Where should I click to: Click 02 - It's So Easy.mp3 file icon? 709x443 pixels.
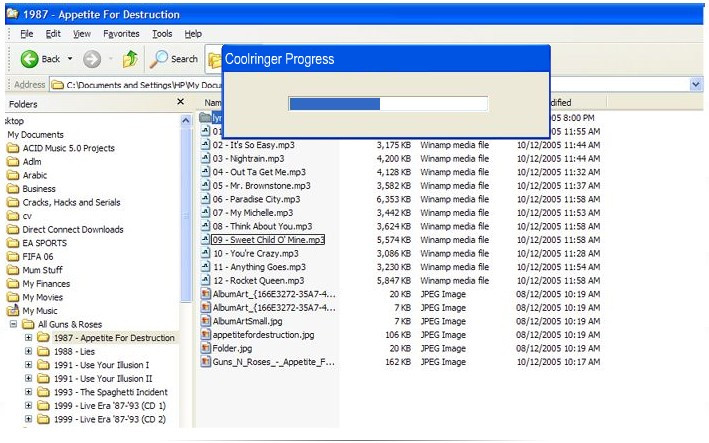205,145
